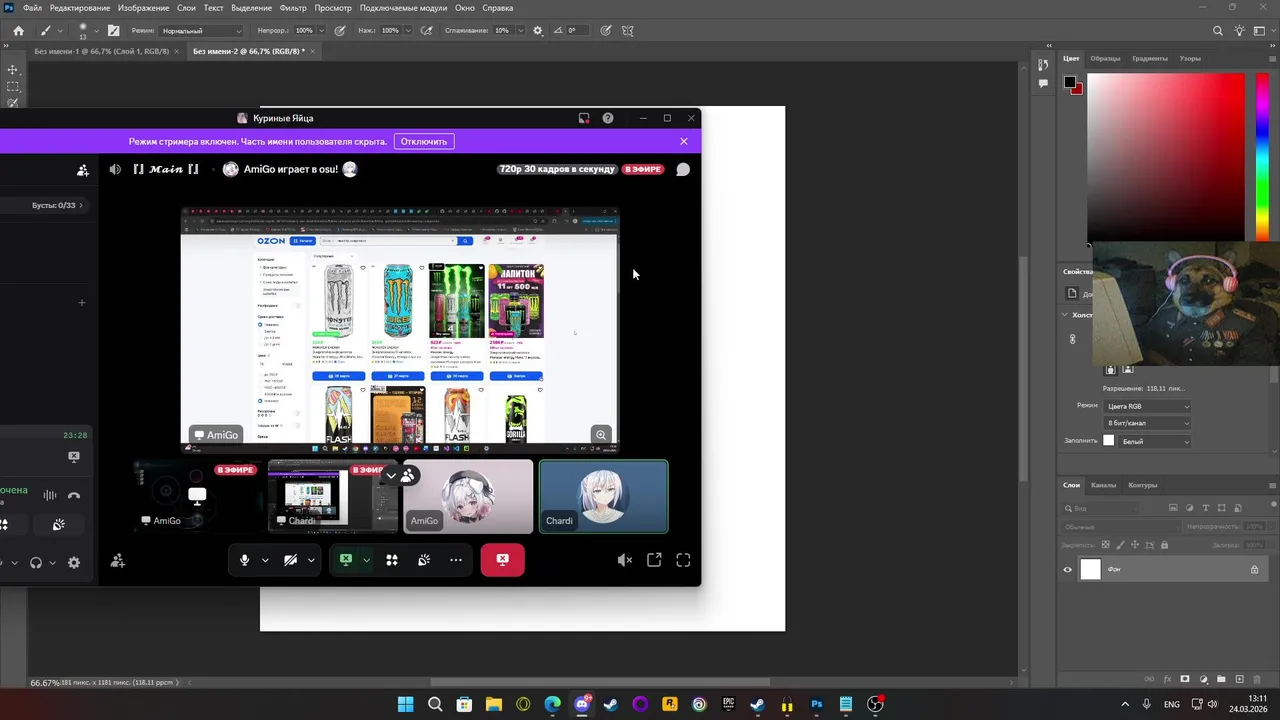Switch to the 'Образцы' panel tab
The height and width of the screenshot is (720, 1280).
[1105, 58]
